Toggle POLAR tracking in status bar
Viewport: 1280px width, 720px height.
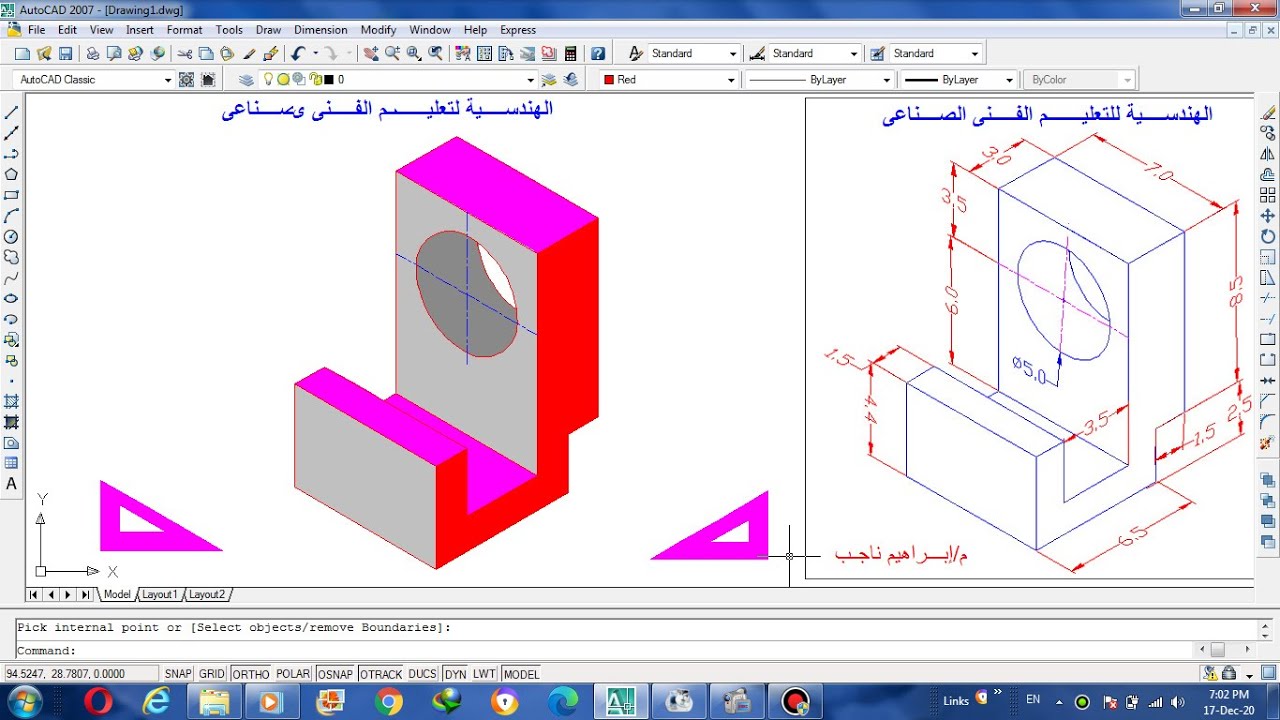pyautogui.click(x=293, y=674)
